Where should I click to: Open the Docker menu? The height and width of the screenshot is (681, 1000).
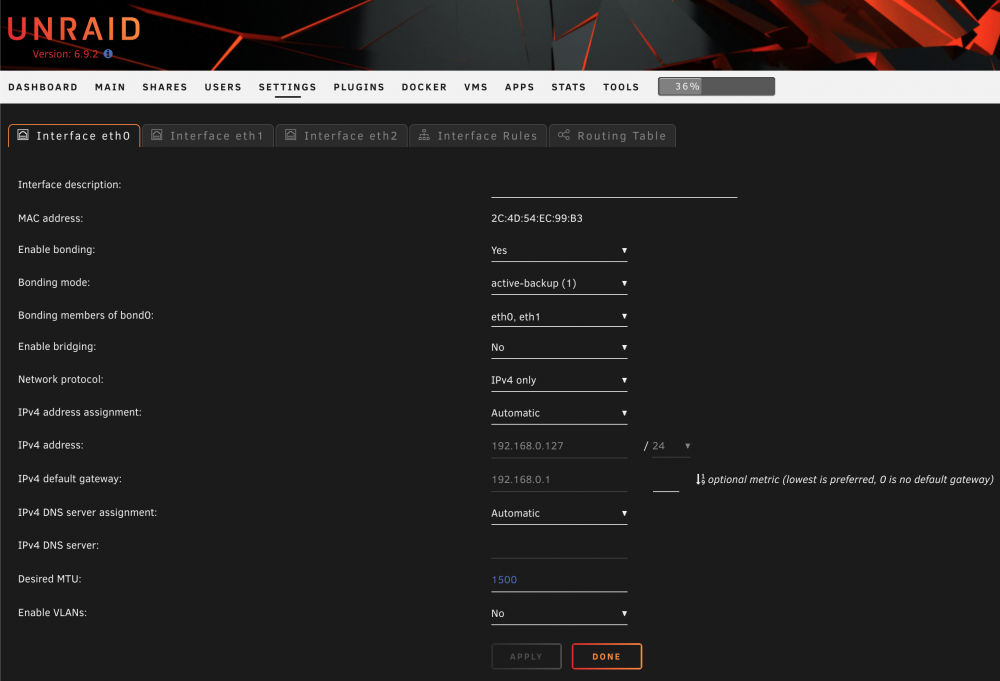[x=424, y=87]
